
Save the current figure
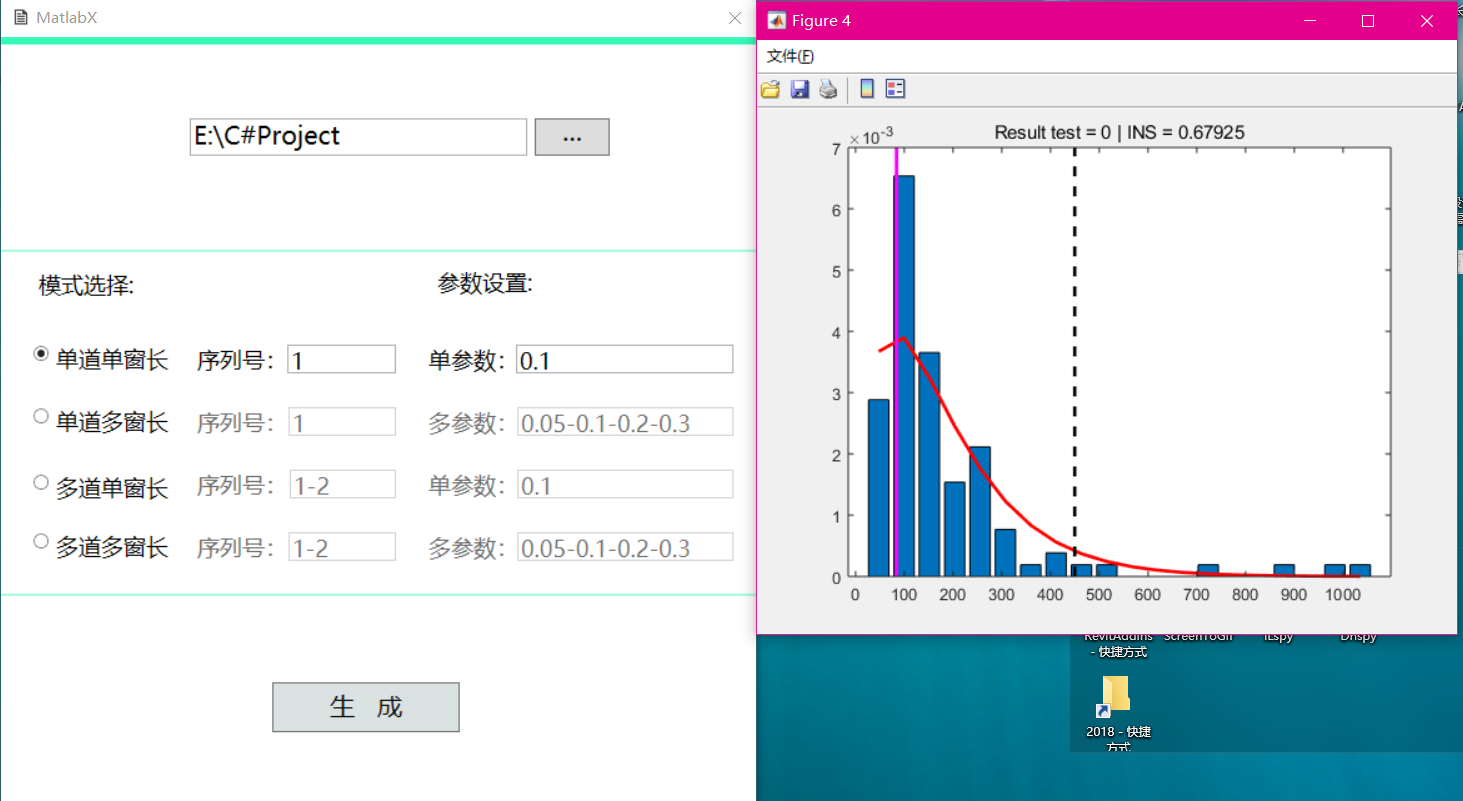coord(799,89)
